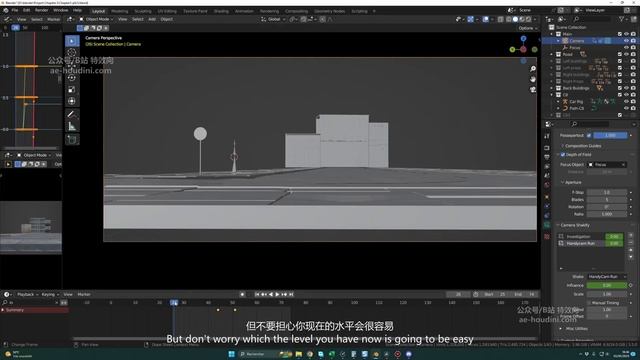640x360 pixels.
Task: Toggle Road collection exclude checkbox
Action: [620, 54]
